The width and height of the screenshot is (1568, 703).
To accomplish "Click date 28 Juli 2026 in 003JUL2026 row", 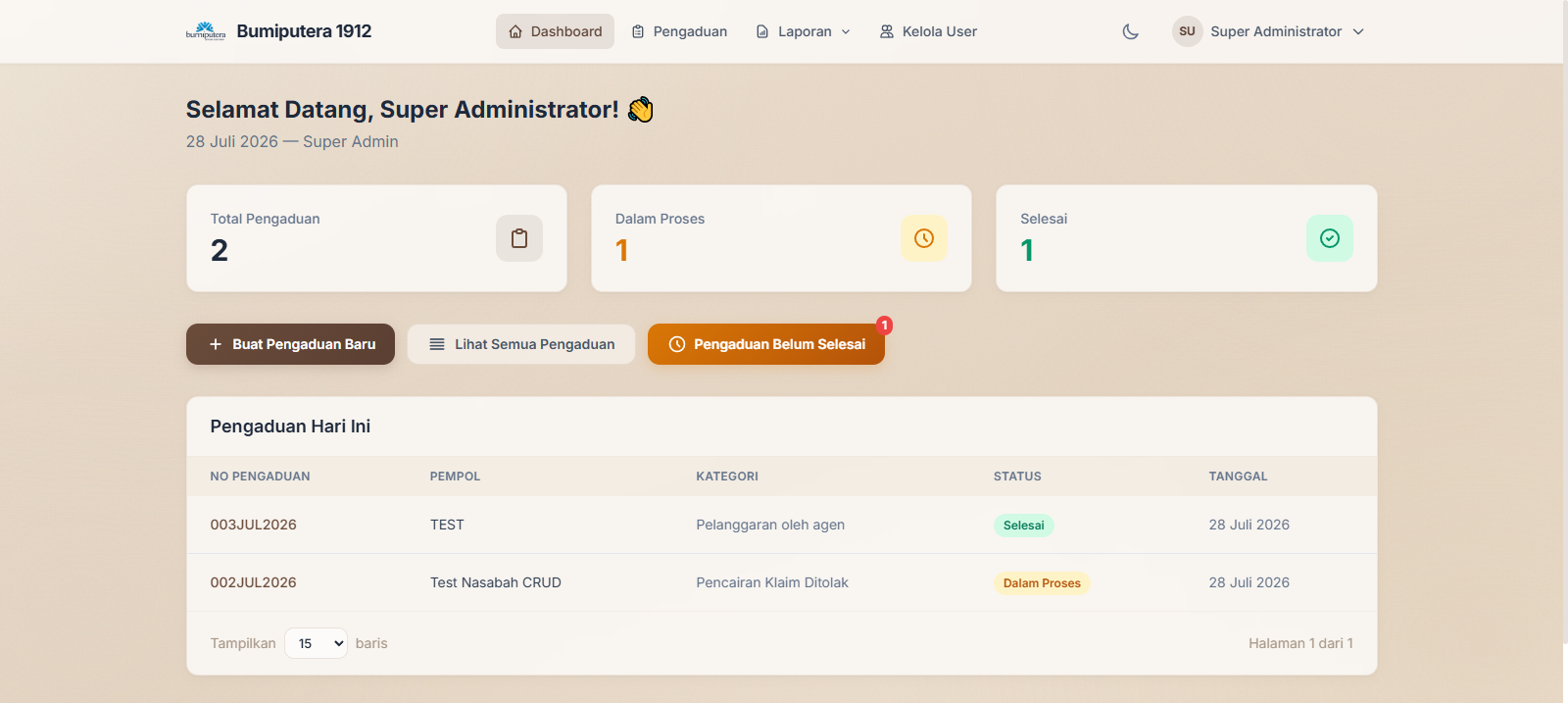I will point(1249,525).
